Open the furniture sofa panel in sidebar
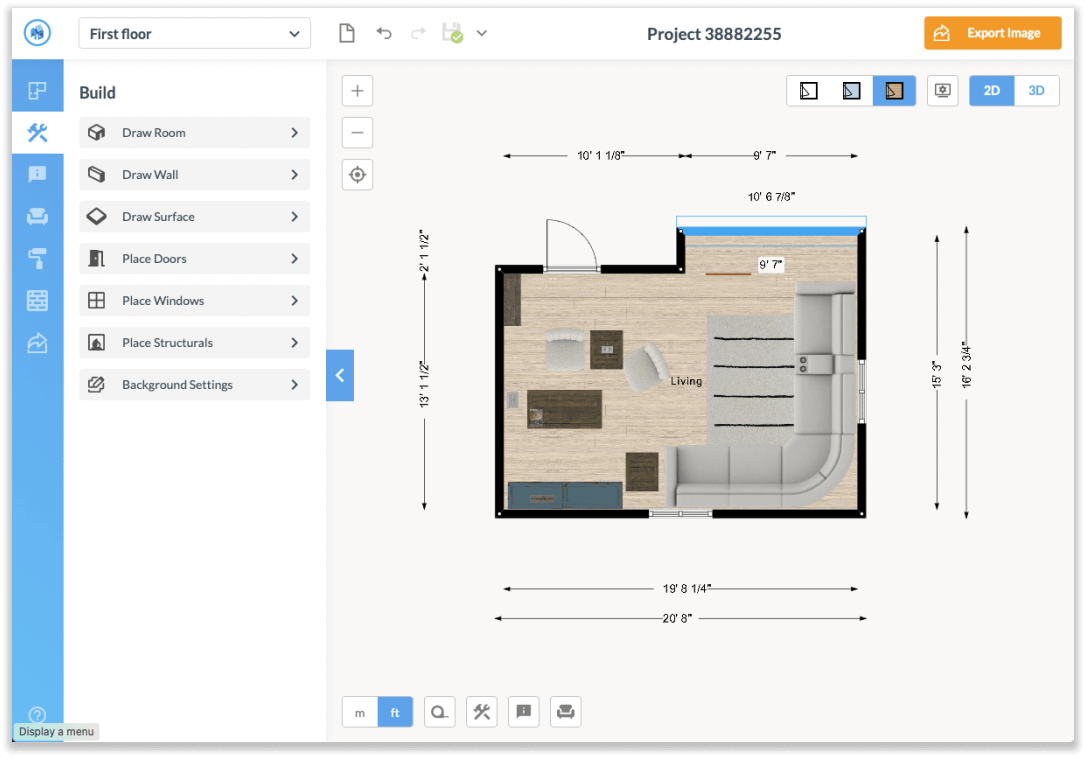The width and height of the screenshot is (1086, 758). pos(37,216)
